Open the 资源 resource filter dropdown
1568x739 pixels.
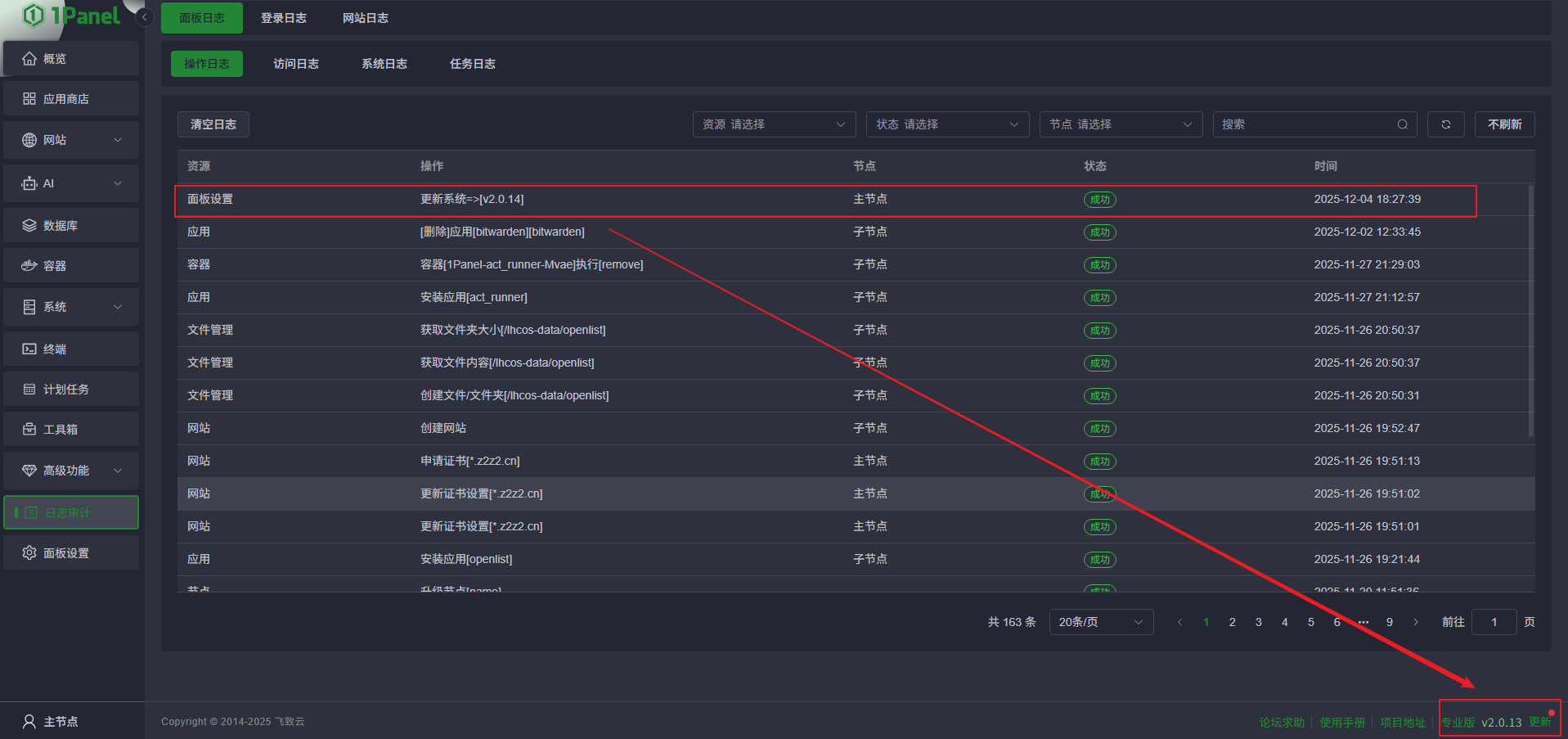(774, 124)
